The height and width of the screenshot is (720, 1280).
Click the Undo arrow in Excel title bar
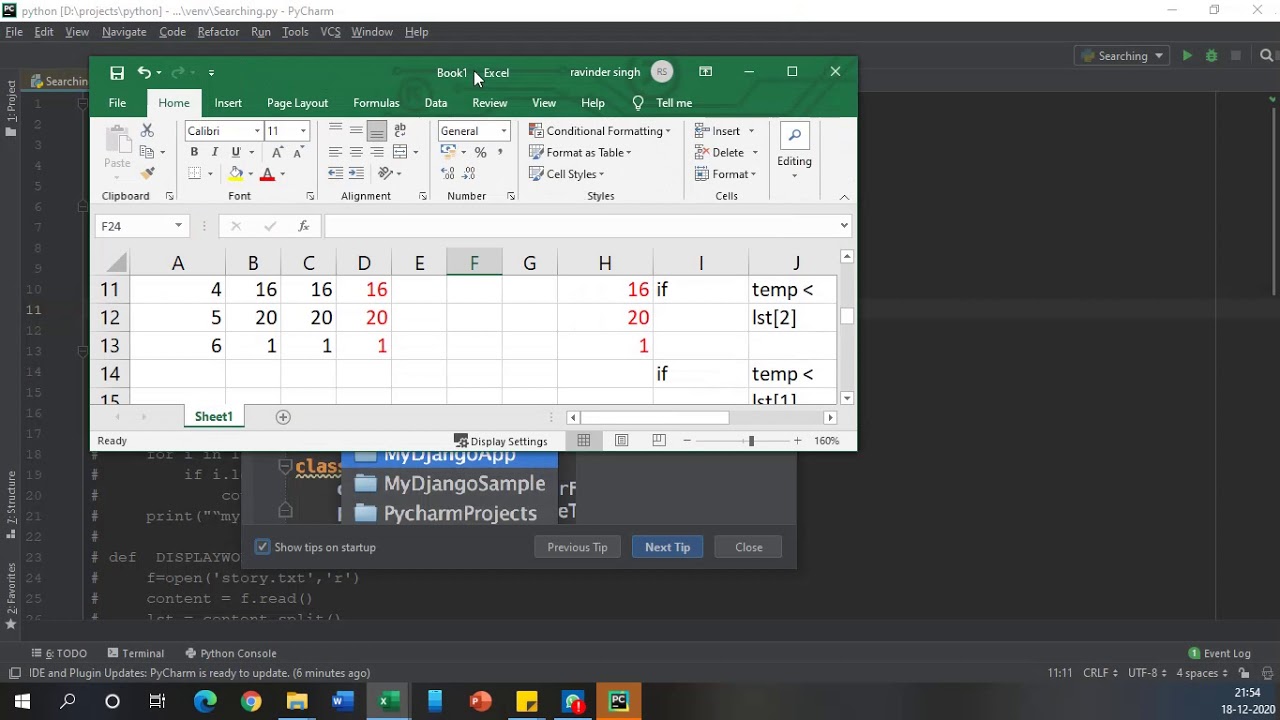144,72
